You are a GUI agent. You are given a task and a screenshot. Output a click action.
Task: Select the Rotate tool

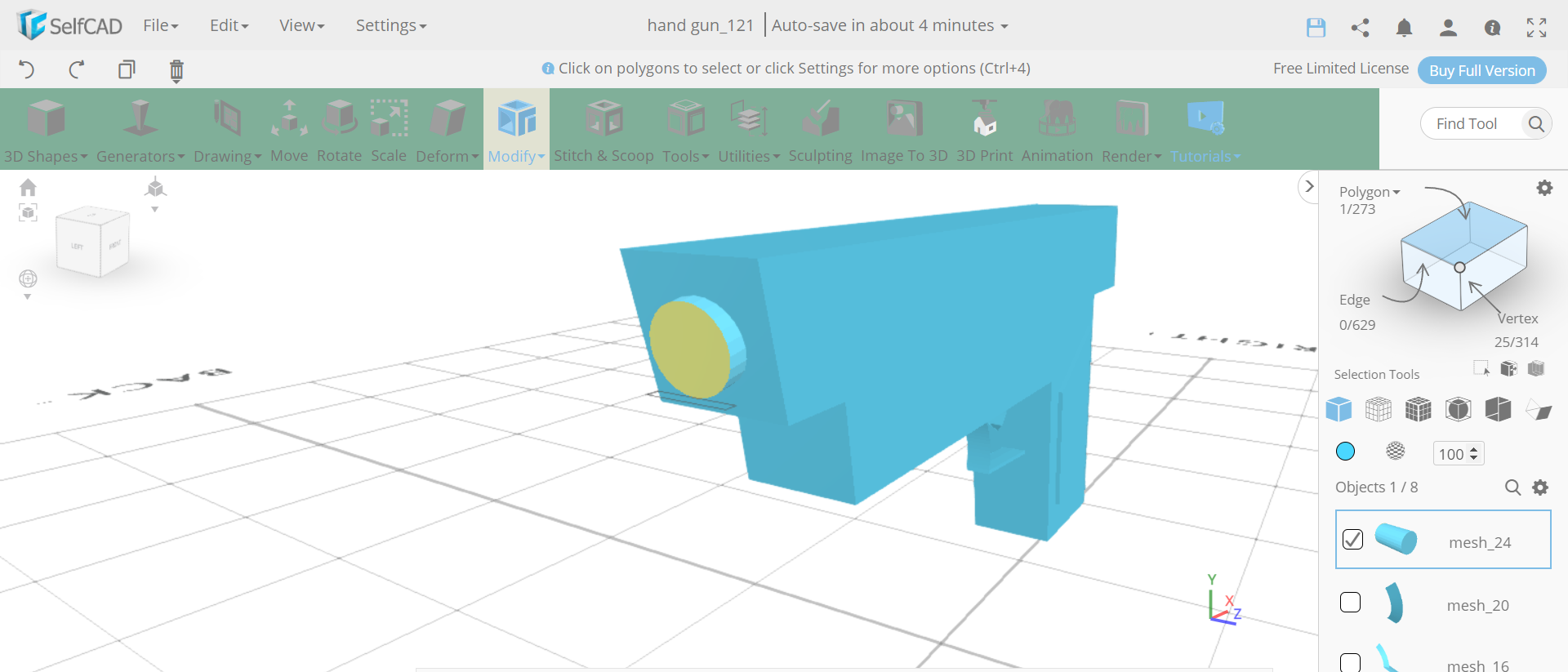tap(339, 131)
